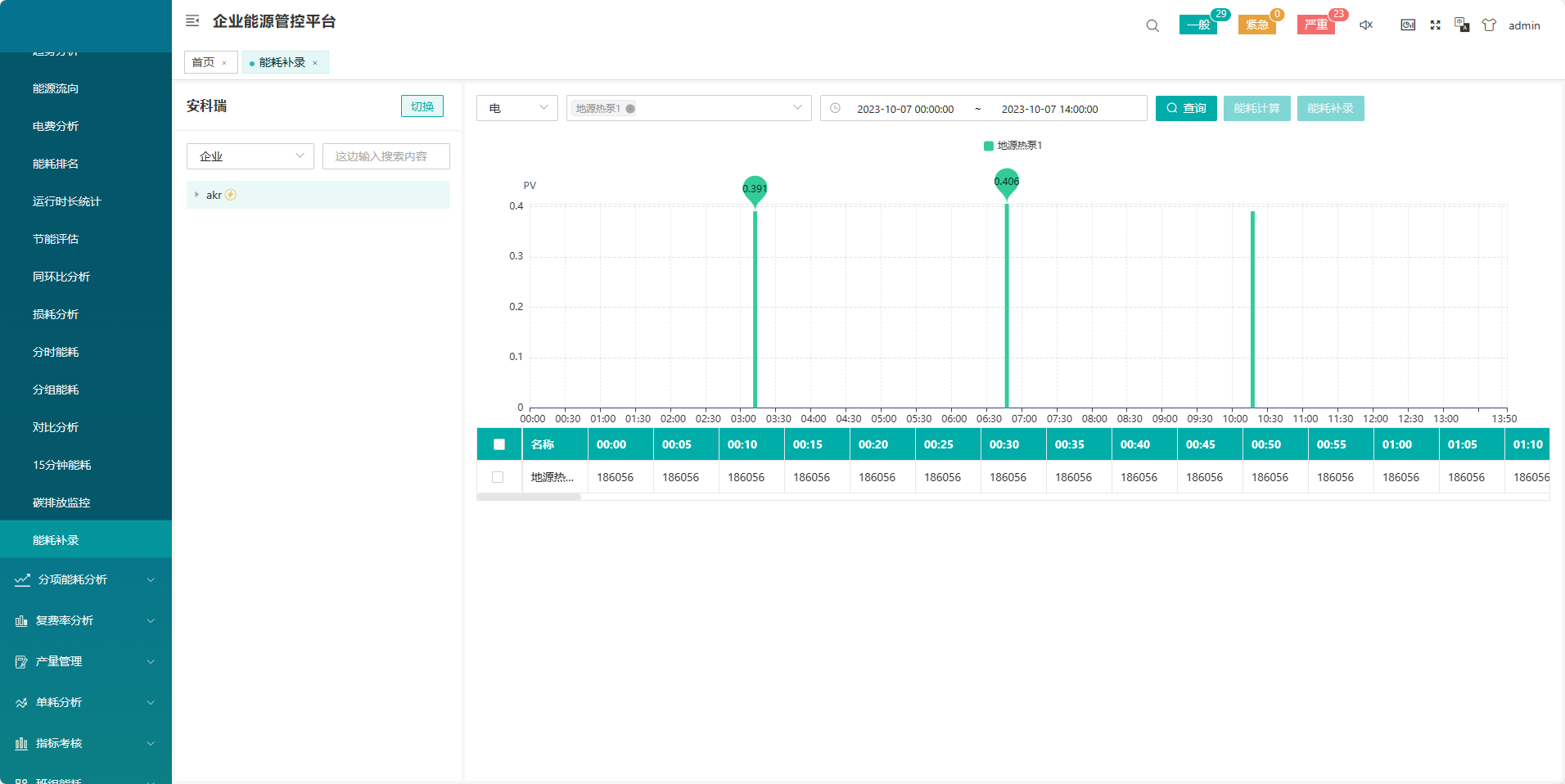Open the 企业 dropdown in left panel

click(250, 156)
